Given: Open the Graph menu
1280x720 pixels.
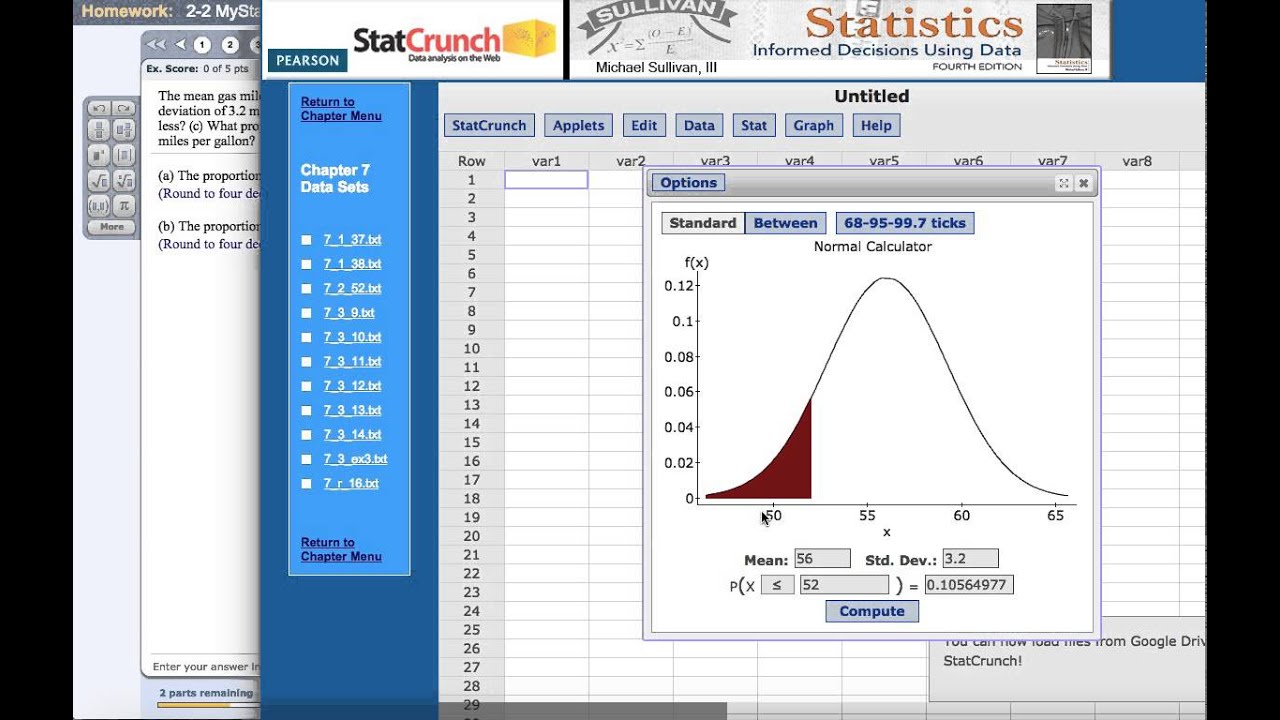Looking at the screenshot, I should tap(814, 125).
